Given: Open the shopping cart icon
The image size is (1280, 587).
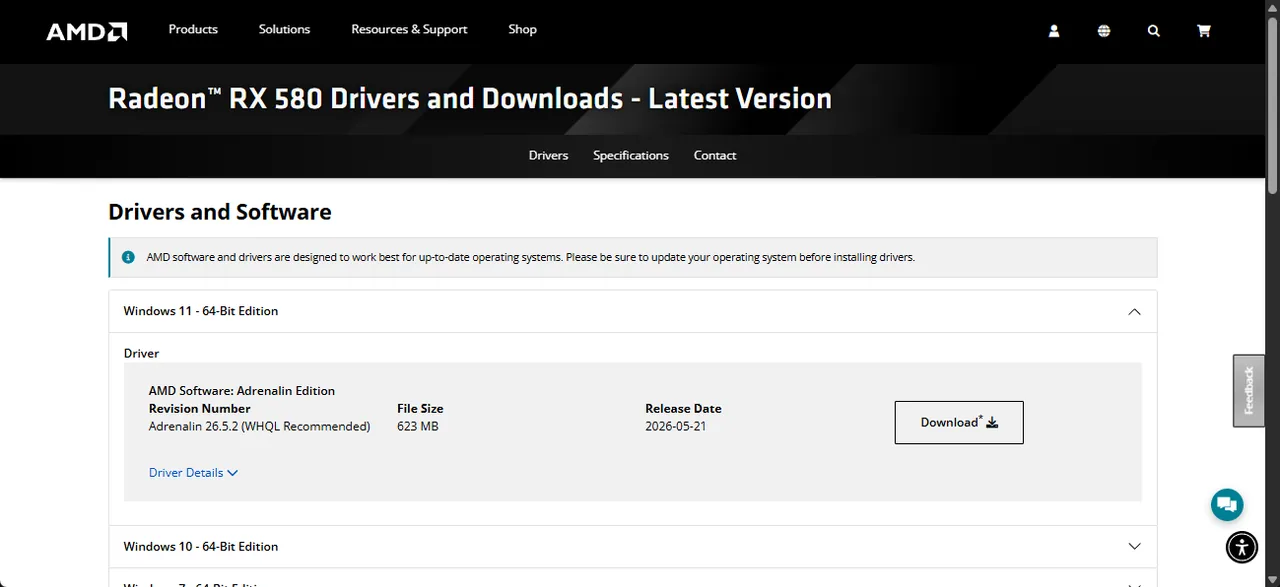Looking at the screenshot, I should [x=1204, y=31].
